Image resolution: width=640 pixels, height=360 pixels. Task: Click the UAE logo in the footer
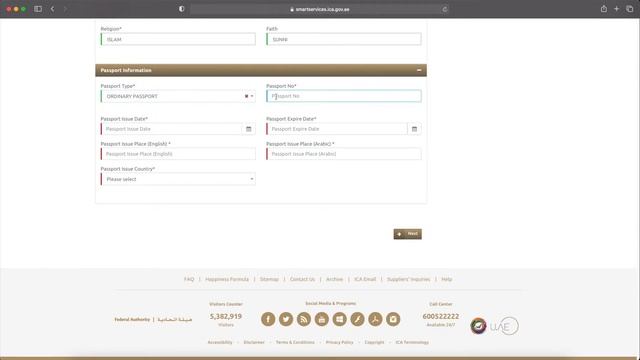(x=504, y=326)
